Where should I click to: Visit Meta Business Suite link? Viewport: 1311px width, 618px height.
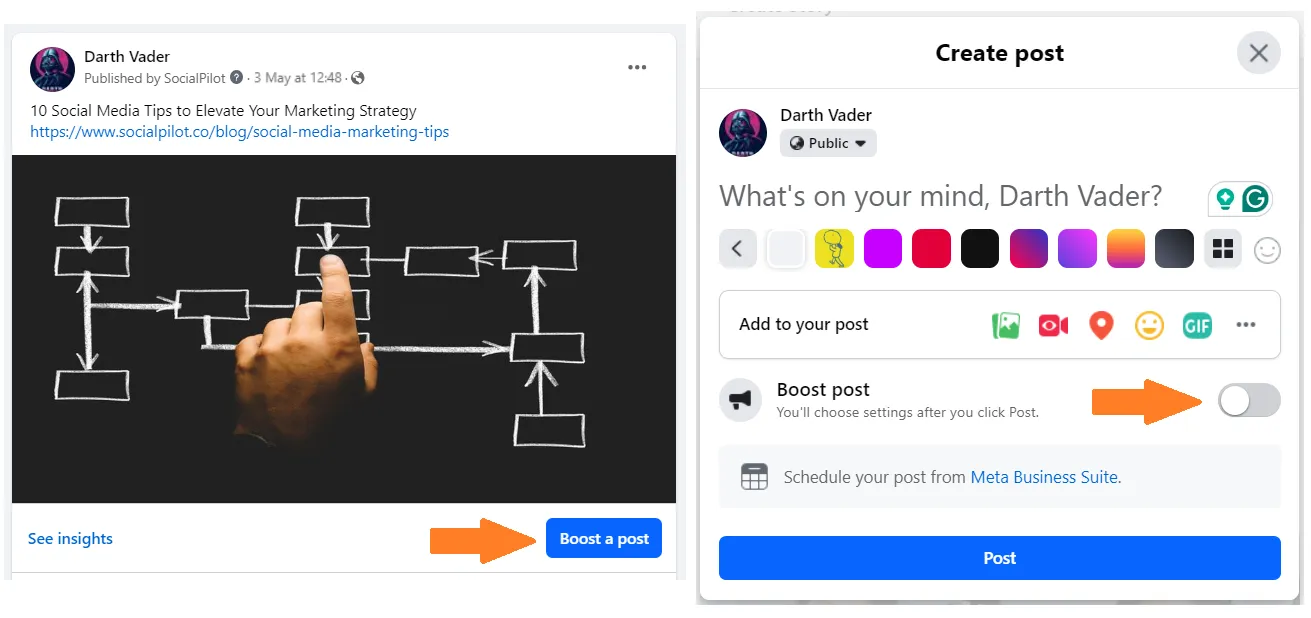[1045, 477]
